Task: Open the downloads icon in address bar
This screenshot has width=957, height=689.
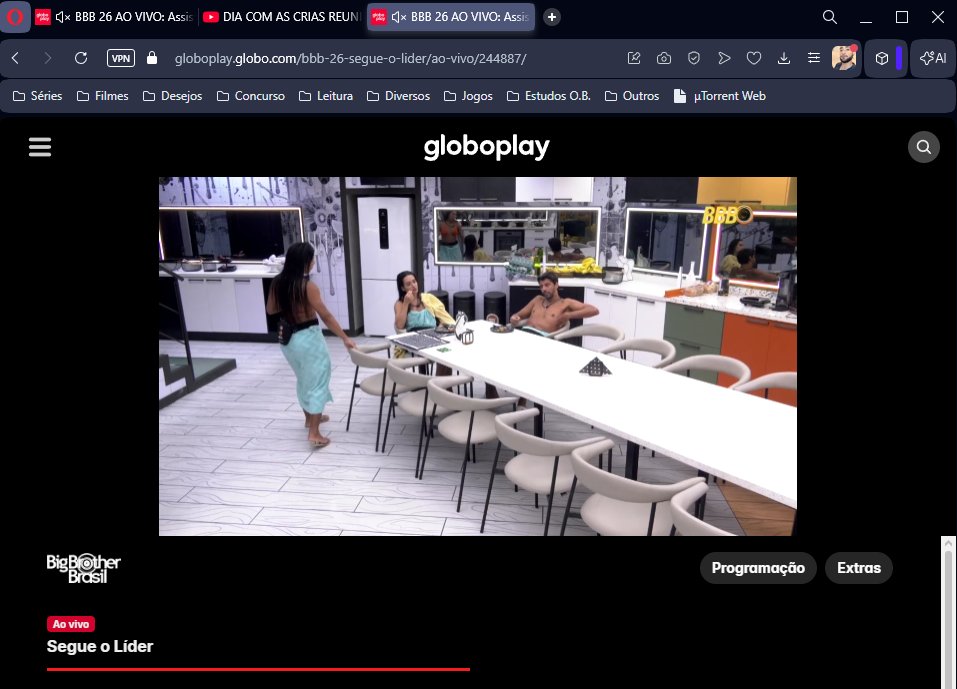Action: pyautogui.click(x=784, y=58)
